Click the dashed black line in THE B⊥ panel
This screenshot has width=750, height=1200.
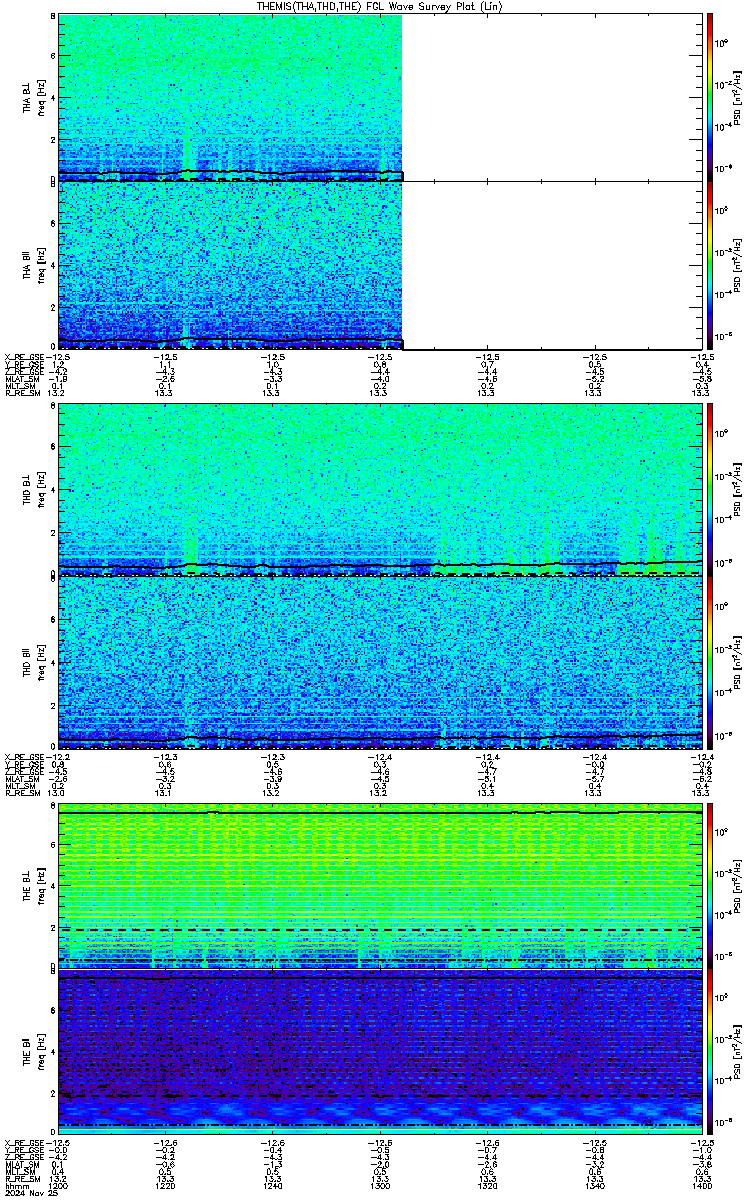(x=380, y=930)
